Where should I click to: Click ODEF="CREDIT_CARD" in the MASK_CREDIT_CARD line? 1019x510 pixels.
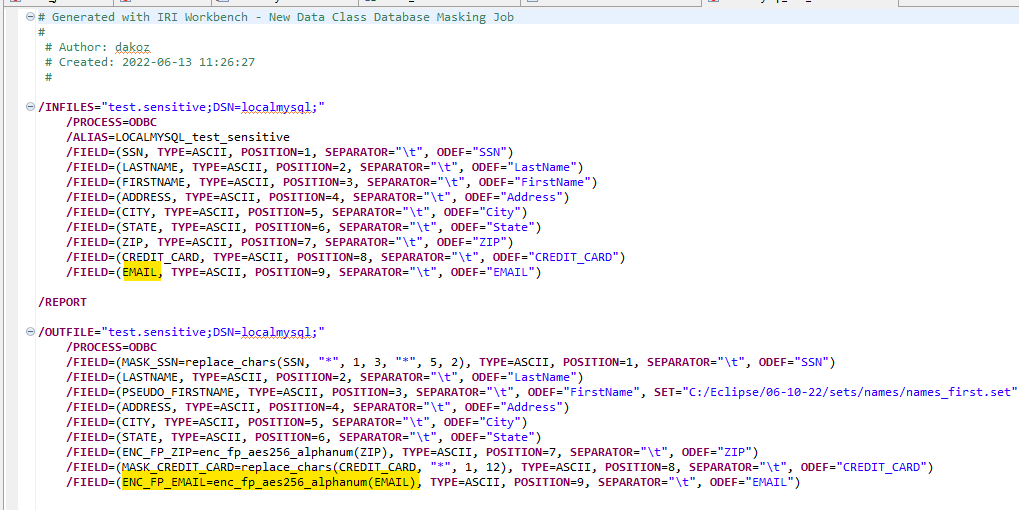[x=863, y=466]
